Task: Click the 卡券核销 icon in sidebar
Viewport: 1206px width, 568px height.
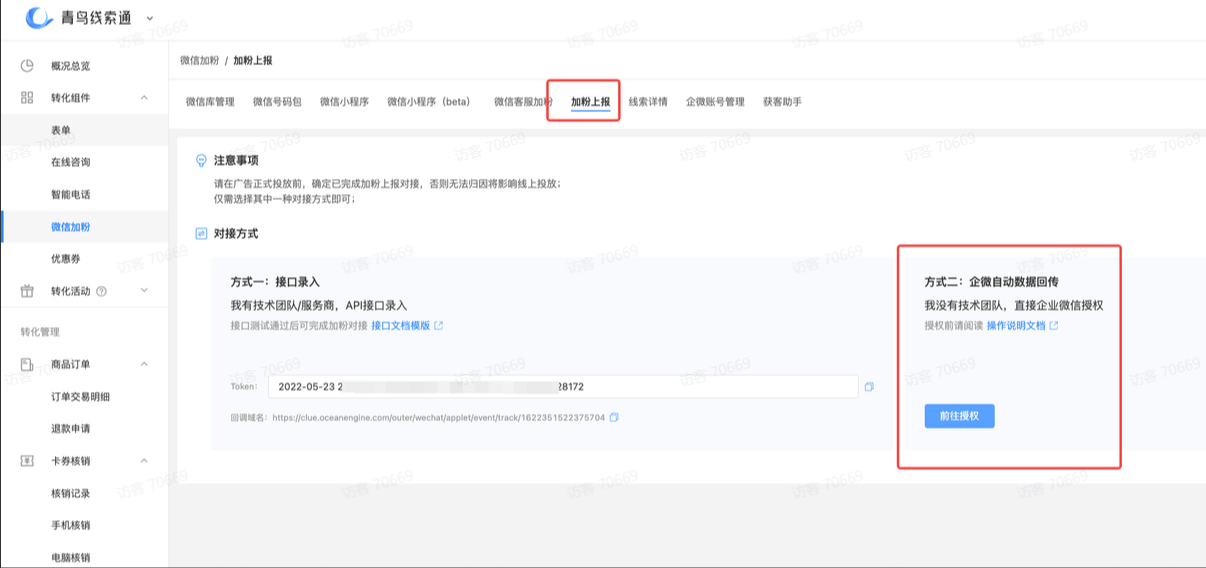Action: coord(27,461)
